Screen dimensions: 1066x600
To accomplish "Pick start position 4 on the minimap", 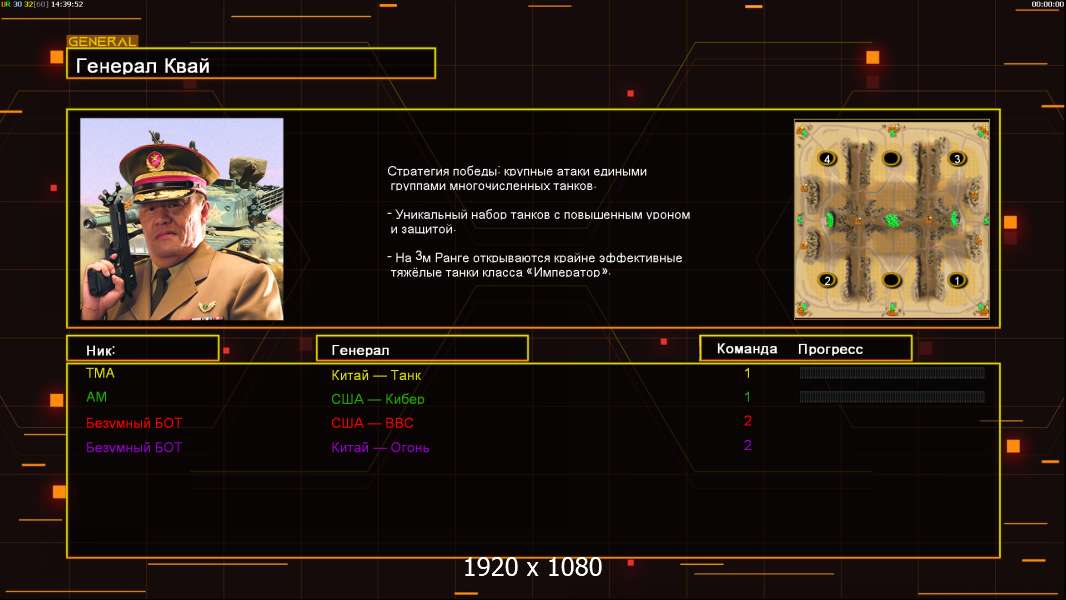I will 827,159.
